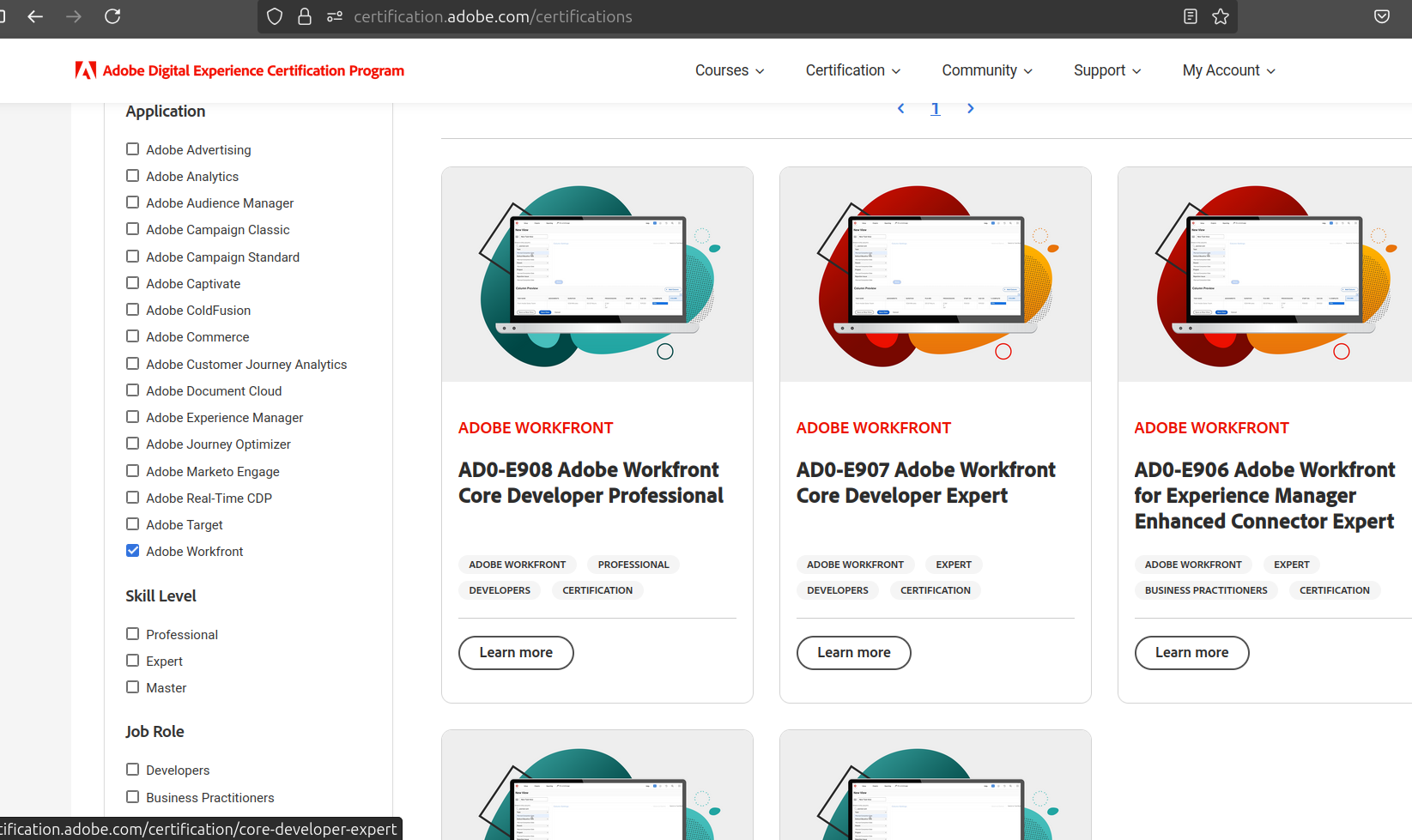Viewport: 1412px width, 840px height.
Task: Tick the Developers job role checkbox
Action: (132, 770)
